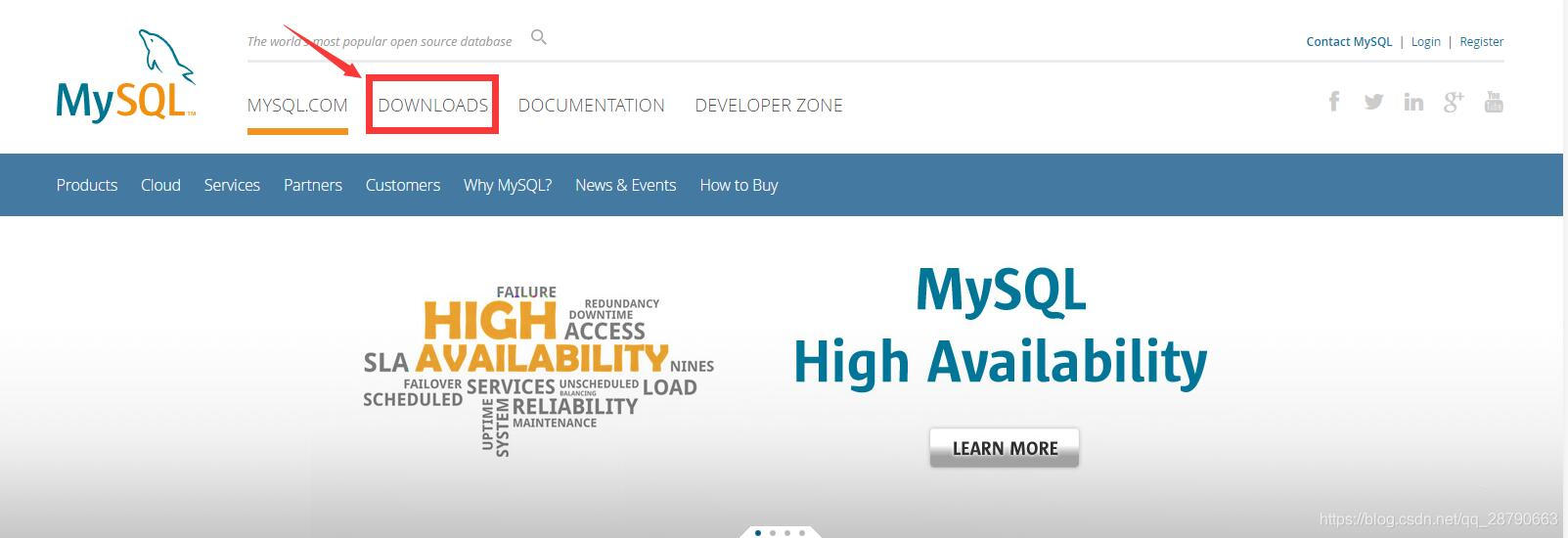Click the LEARN MORE button
This screenshot has width=1568, height=538.
point(1005,448)
